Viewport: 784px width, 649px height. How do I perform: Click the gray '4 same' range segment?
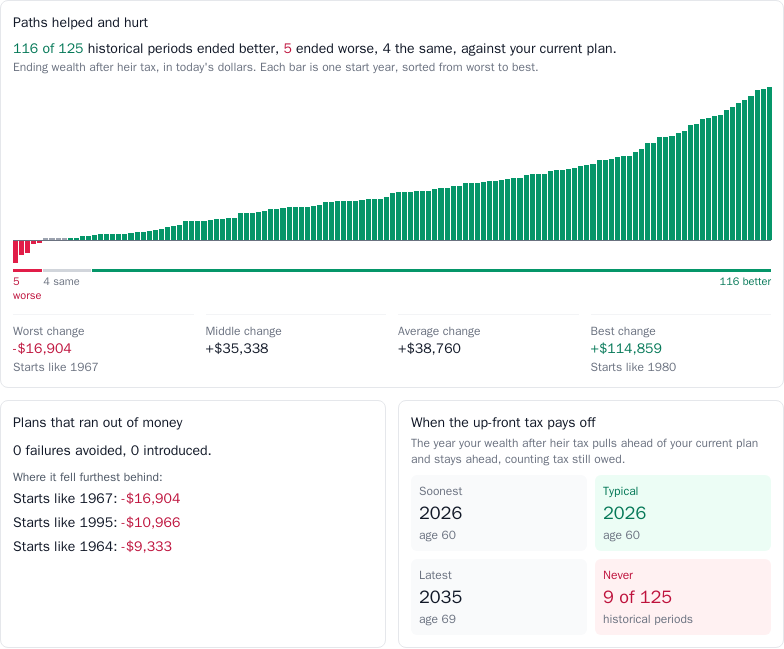tap(67, 270)
